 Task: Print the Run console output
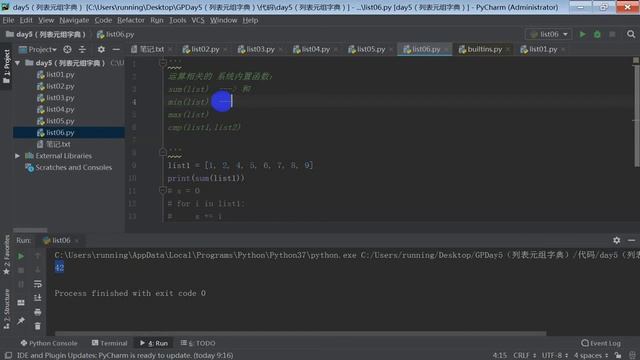point(38,312)
